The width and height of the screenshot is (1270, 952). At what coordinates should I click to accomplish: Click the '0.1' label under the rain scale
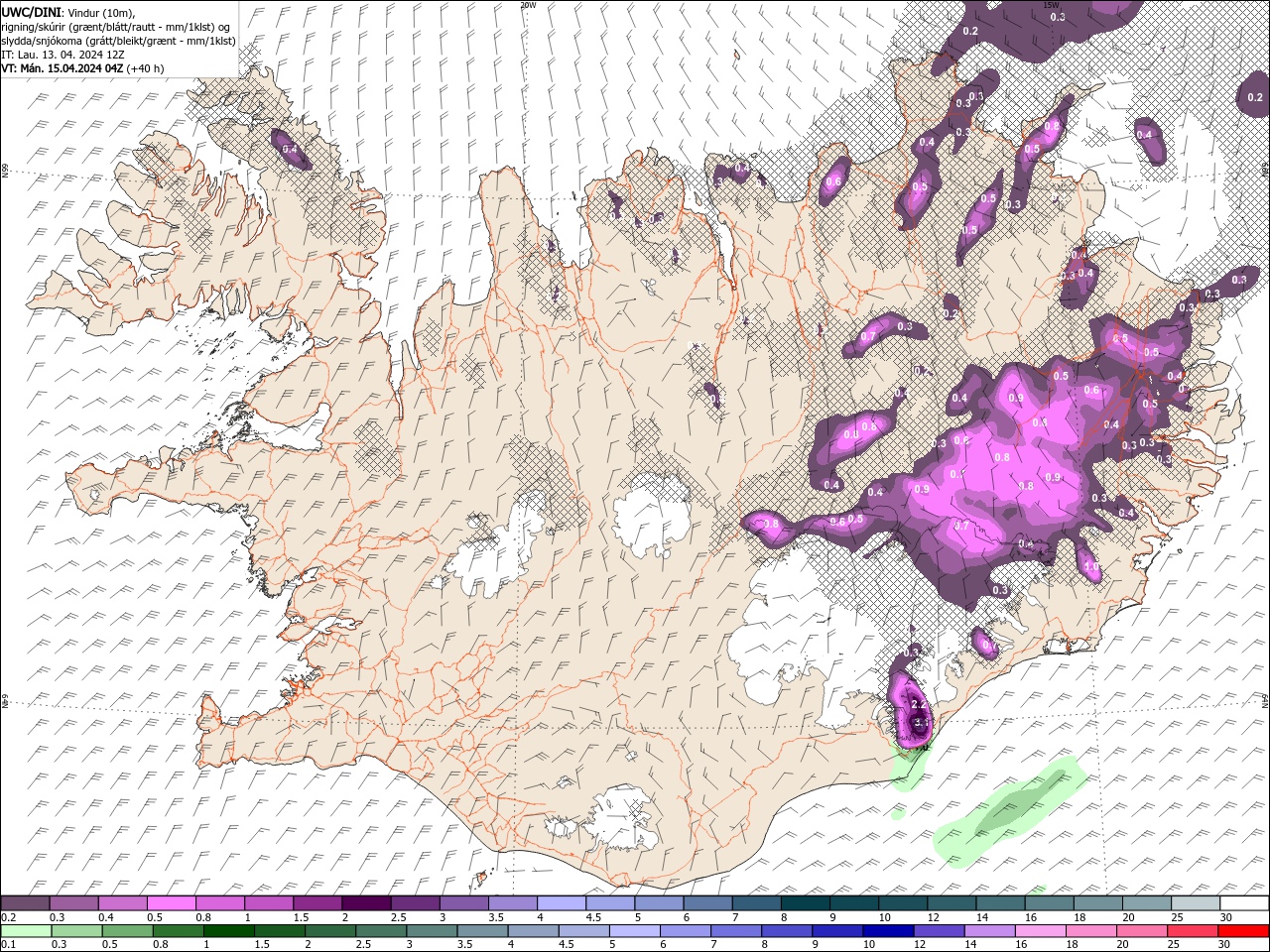point(9,945)
